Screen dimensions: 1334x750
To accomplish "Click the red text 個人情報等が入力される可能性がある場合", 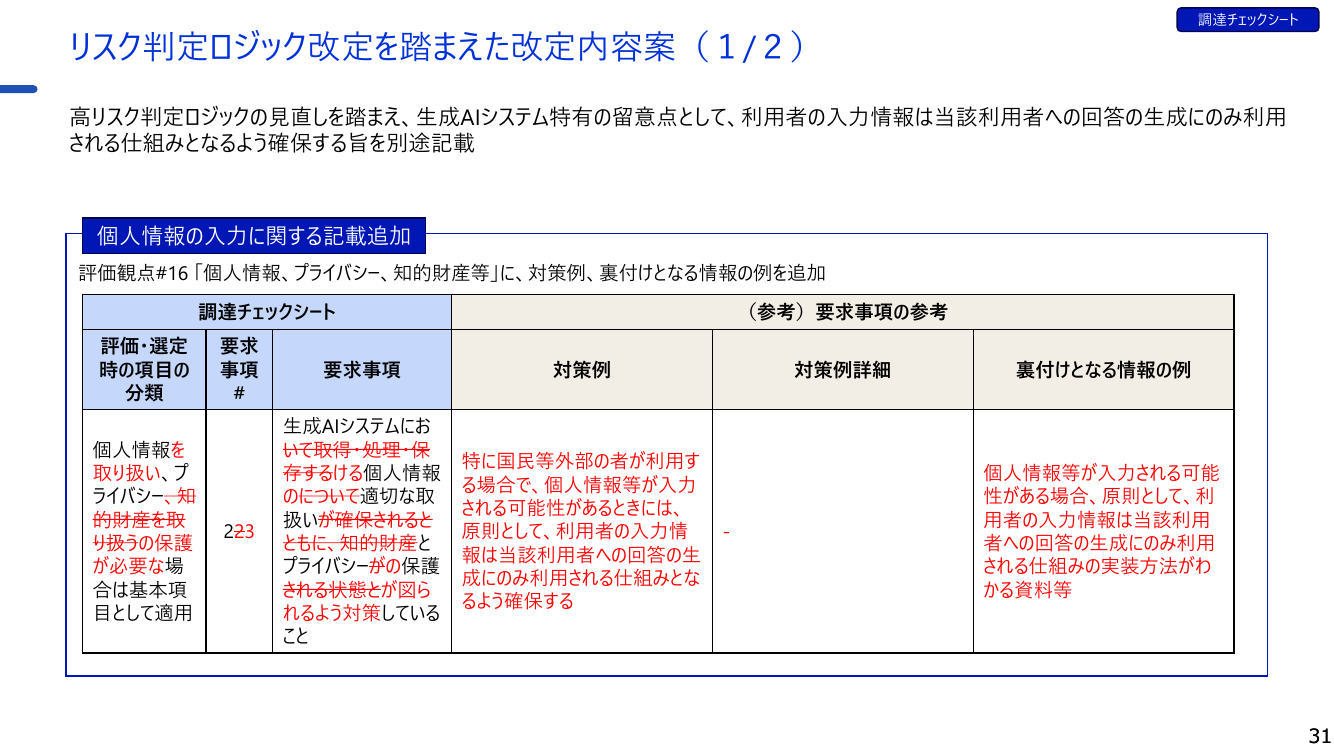I will 1101,531.
